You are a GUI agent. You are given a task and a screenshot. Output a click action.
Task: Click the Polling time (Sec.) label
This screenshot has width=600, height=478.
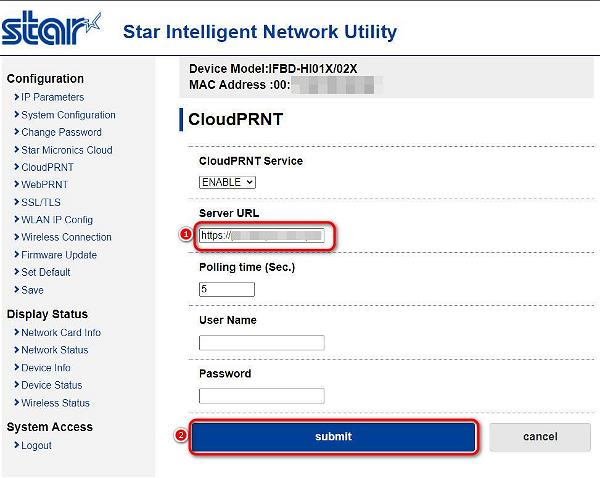pyautogui.click(x=247, y=267)
